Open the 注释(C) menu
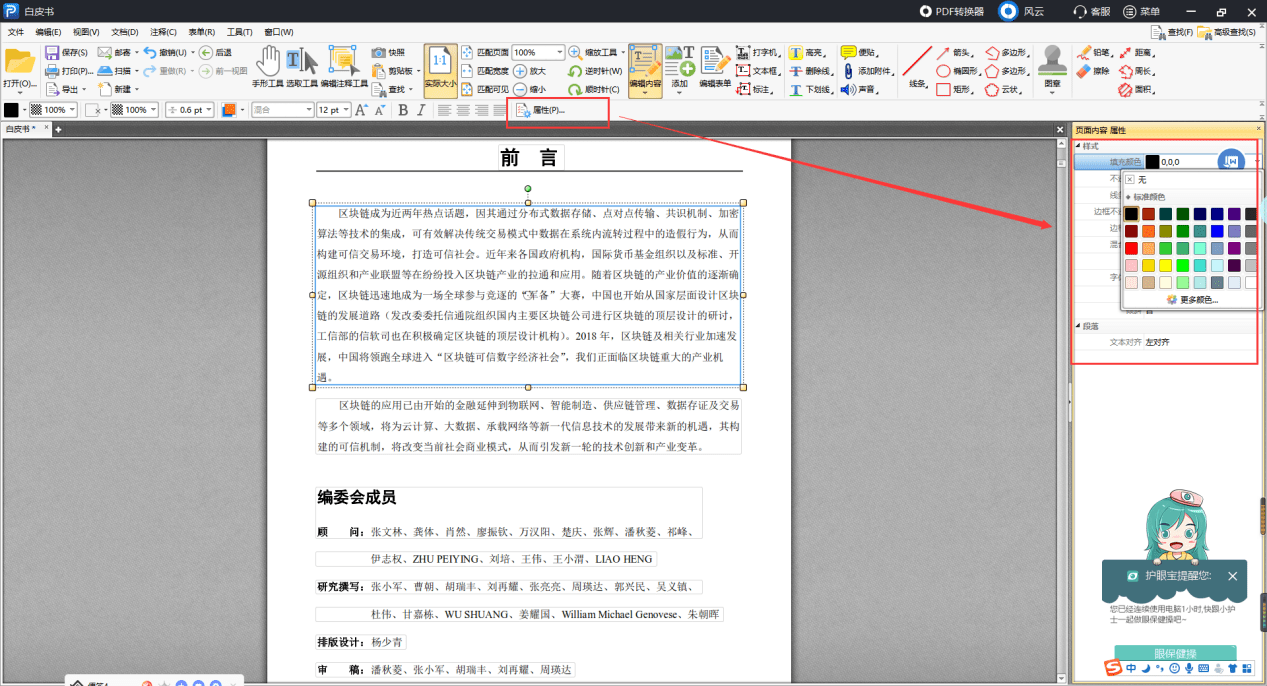 [x=163, y=32]
